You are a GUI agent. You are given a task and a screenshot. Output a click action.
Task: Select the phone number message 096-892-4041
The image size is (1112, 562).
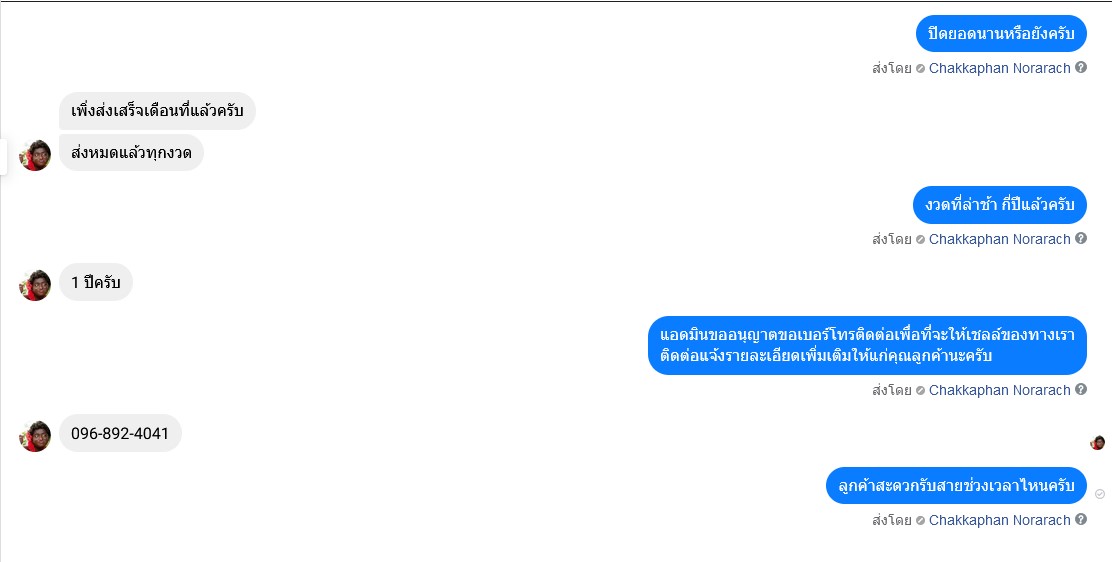(120, 433)
